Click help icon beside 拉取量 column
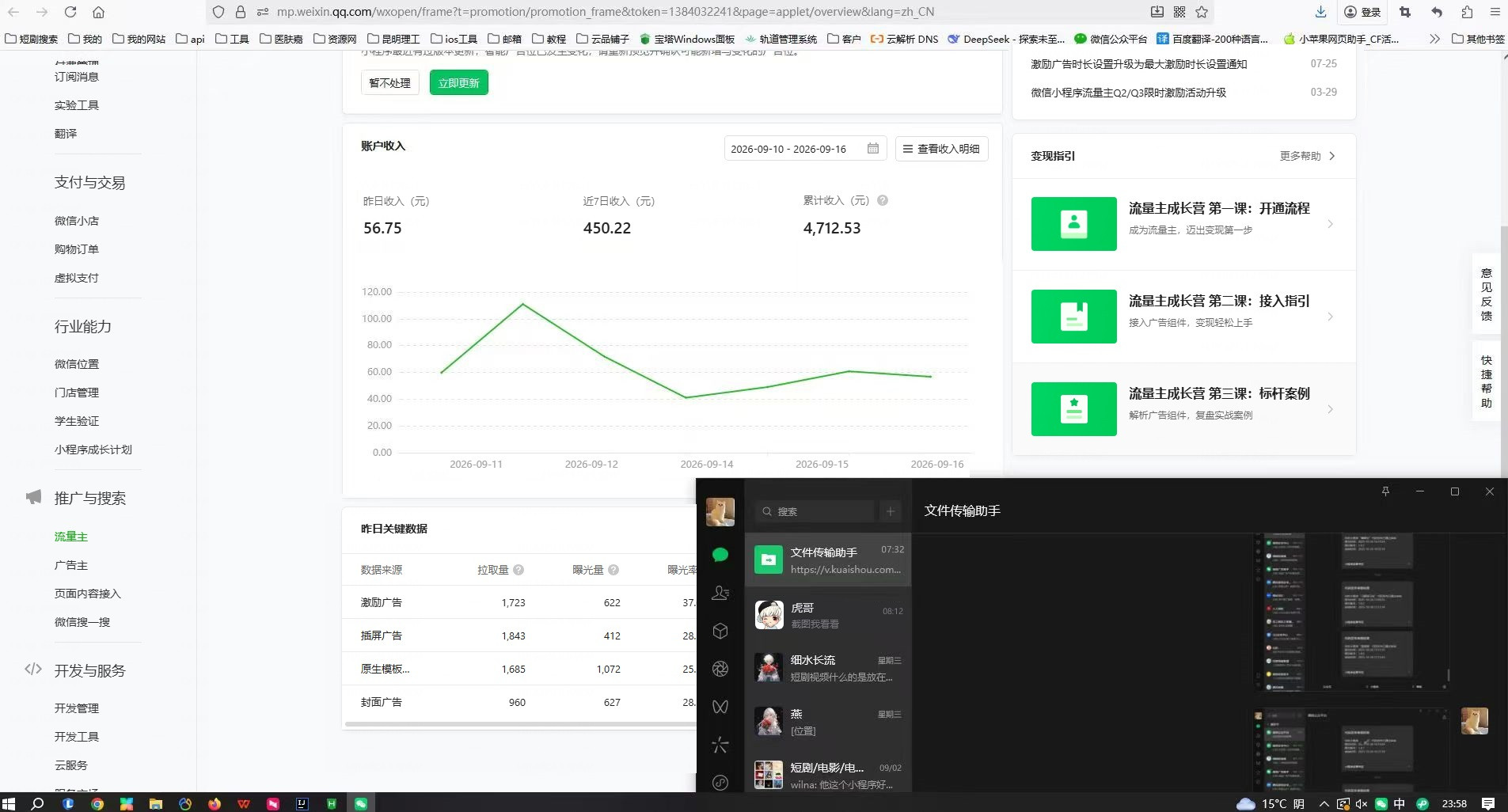The width and height of the screenshot is (1508, 812). [518, 570]
